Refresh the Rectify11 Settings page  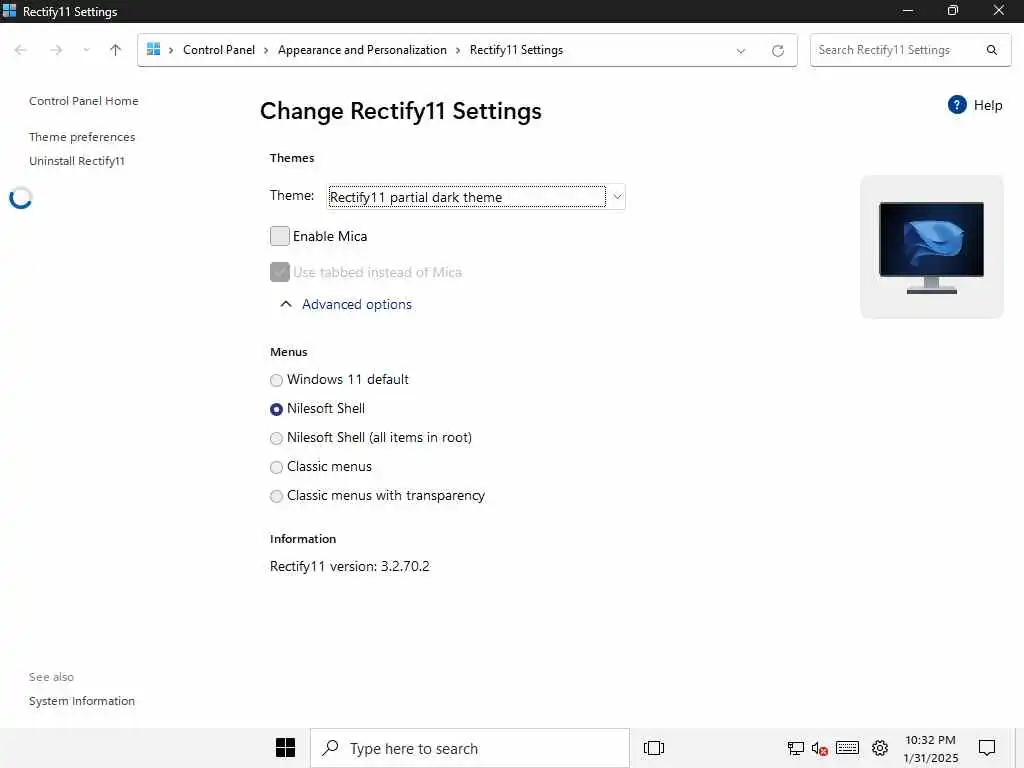pos(777,51)
